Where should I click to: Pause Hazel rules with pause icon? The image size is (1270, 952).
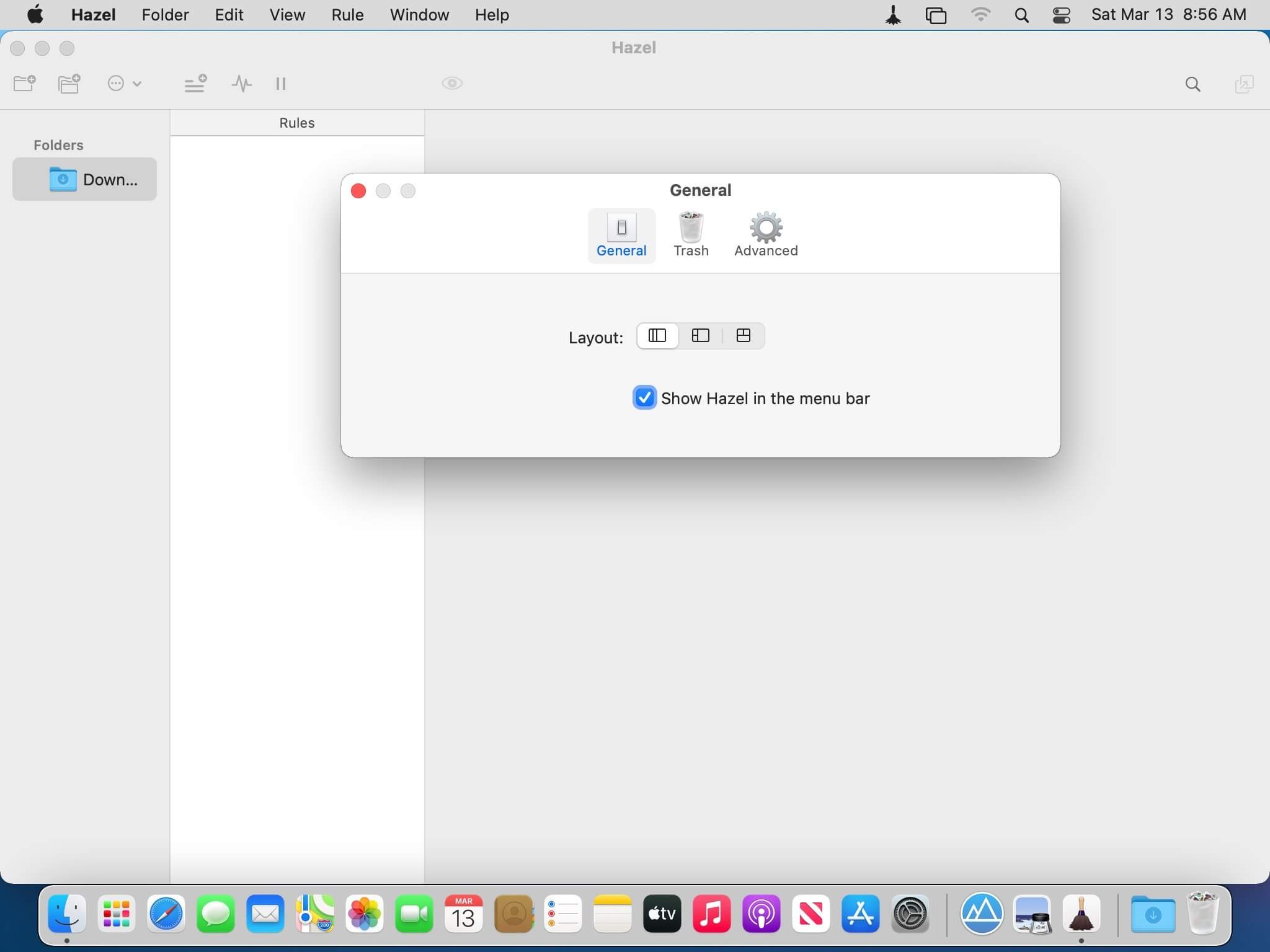(x=280, y=84)
